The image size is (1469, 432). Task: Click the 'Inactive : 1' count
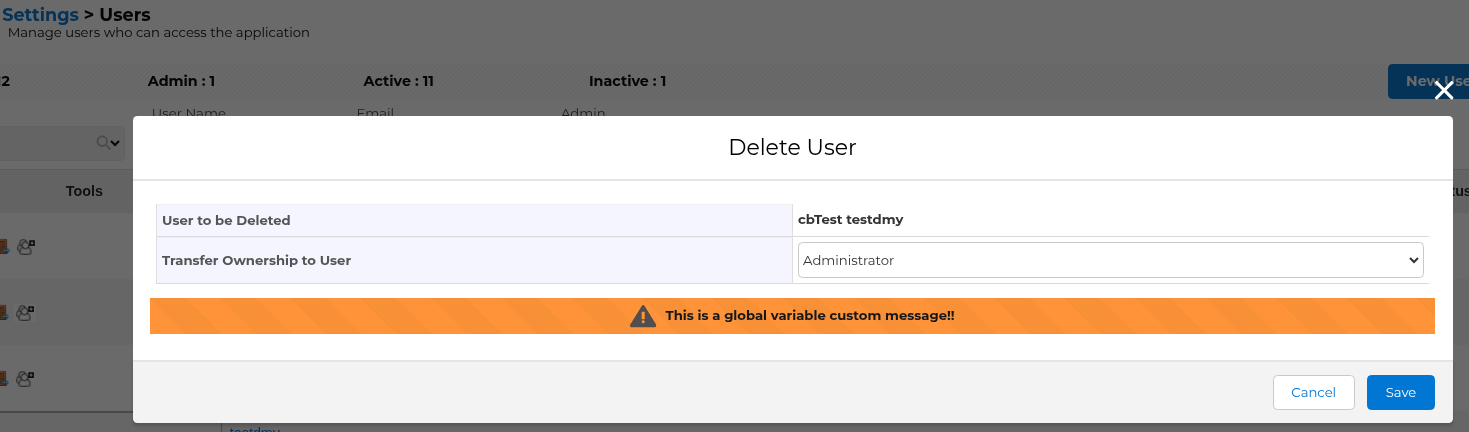pyautogui.click(x=627, y=81)
